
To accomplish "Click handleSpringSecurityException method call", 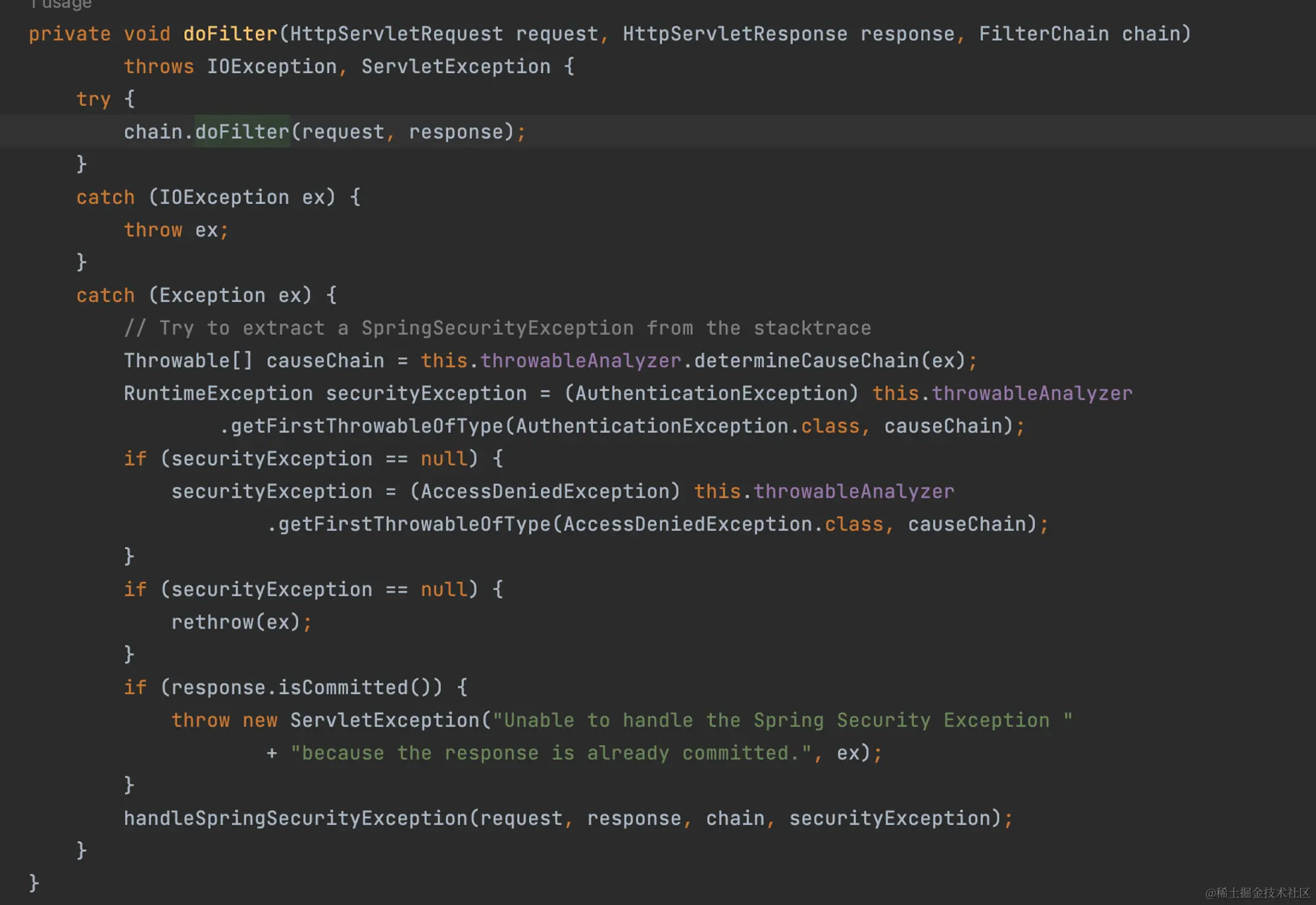I will tap(295, 818).
